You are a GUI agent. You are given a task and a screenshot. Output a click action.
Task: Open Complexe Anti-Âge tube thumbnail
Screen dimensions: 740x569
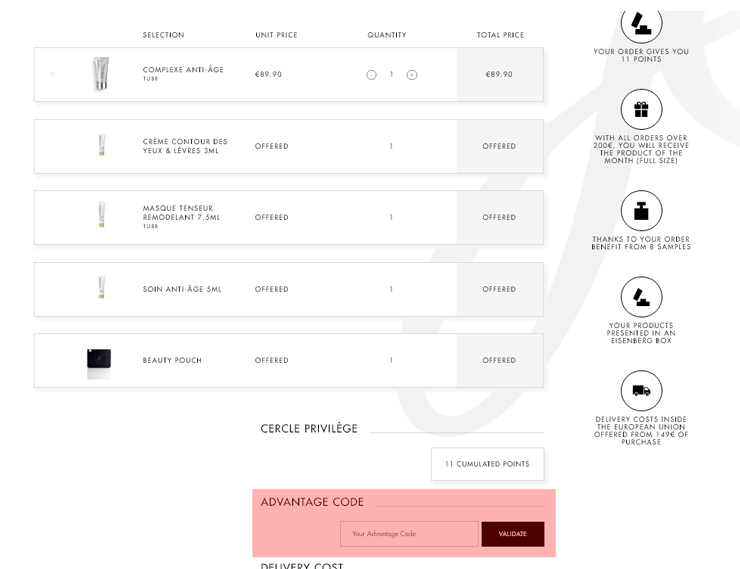(x=101, y=74)
